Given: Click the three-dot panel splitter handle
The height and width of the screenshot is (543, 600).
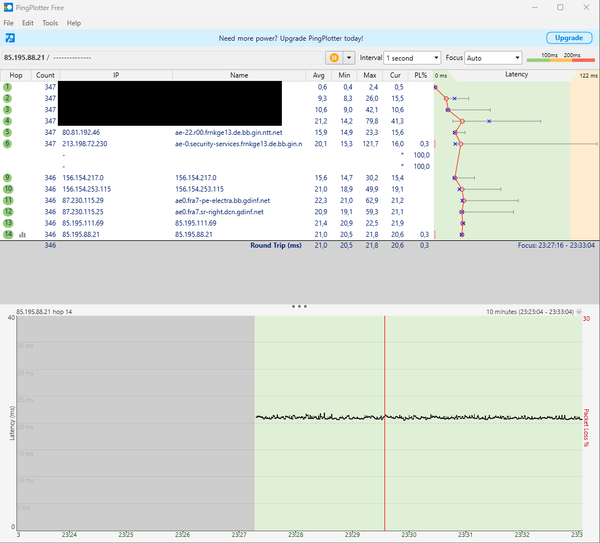Looking at the screenshot, I should point(299,306).
